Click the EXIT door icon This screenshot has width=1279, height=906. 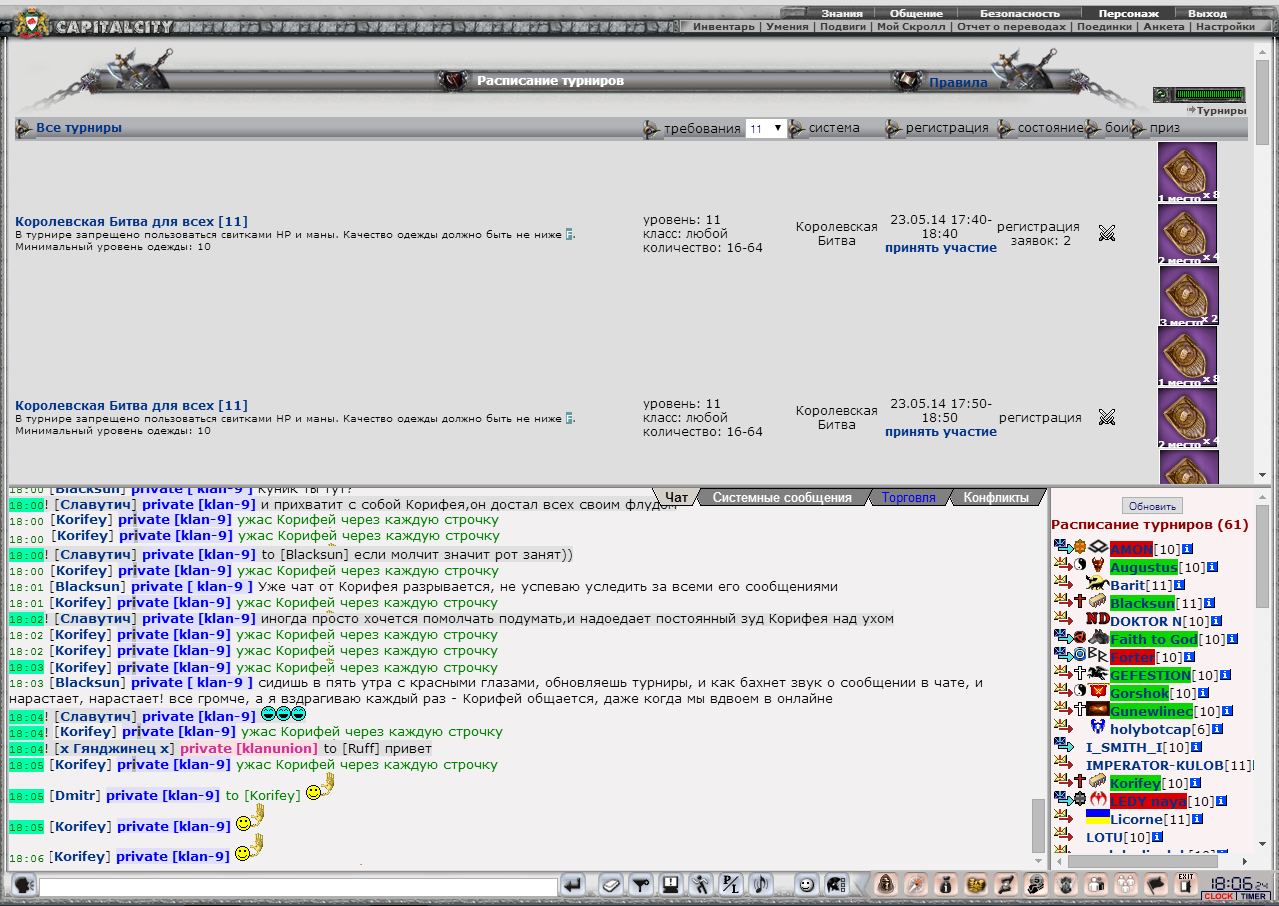[1186, 885]
